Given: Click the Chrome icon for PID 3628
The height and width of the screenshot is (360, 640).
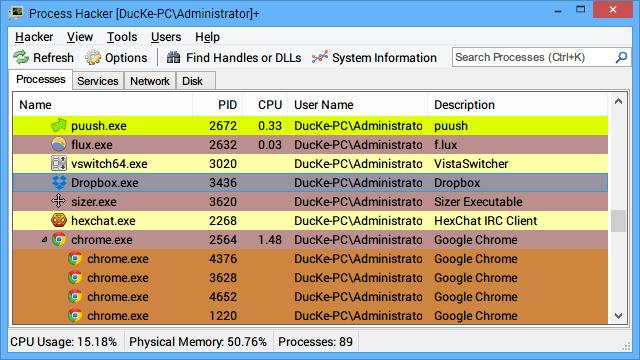Looking at the screenshot, I should (75, 278).
